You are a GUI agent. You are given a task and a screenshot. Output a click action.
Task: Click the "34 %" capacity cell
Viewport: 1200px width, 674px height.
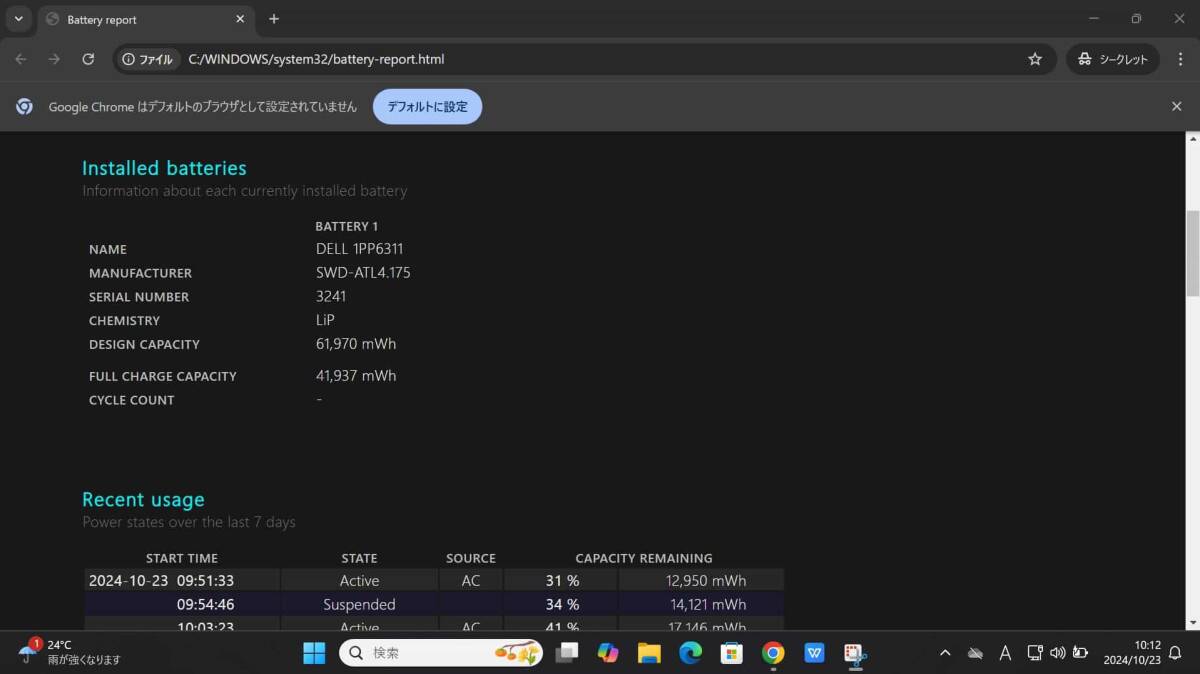pyautogui.click(x=562, y=604)
